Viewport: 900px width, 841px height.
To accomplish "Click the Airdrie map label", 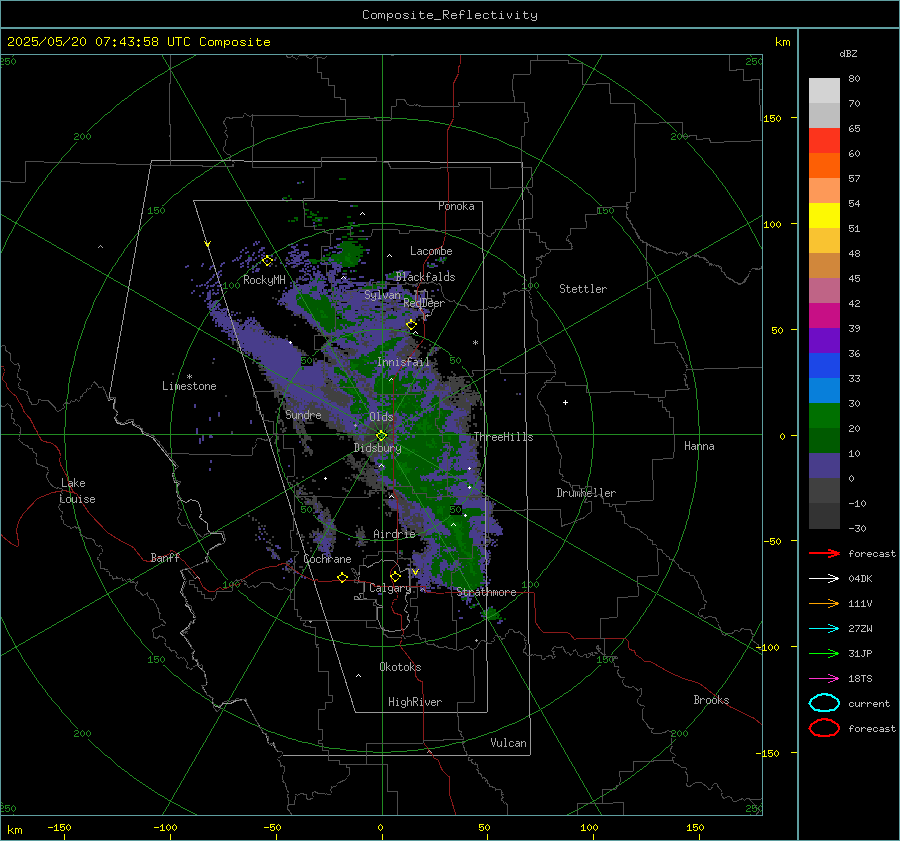I will pyautogui.click(x=394, y=534).
